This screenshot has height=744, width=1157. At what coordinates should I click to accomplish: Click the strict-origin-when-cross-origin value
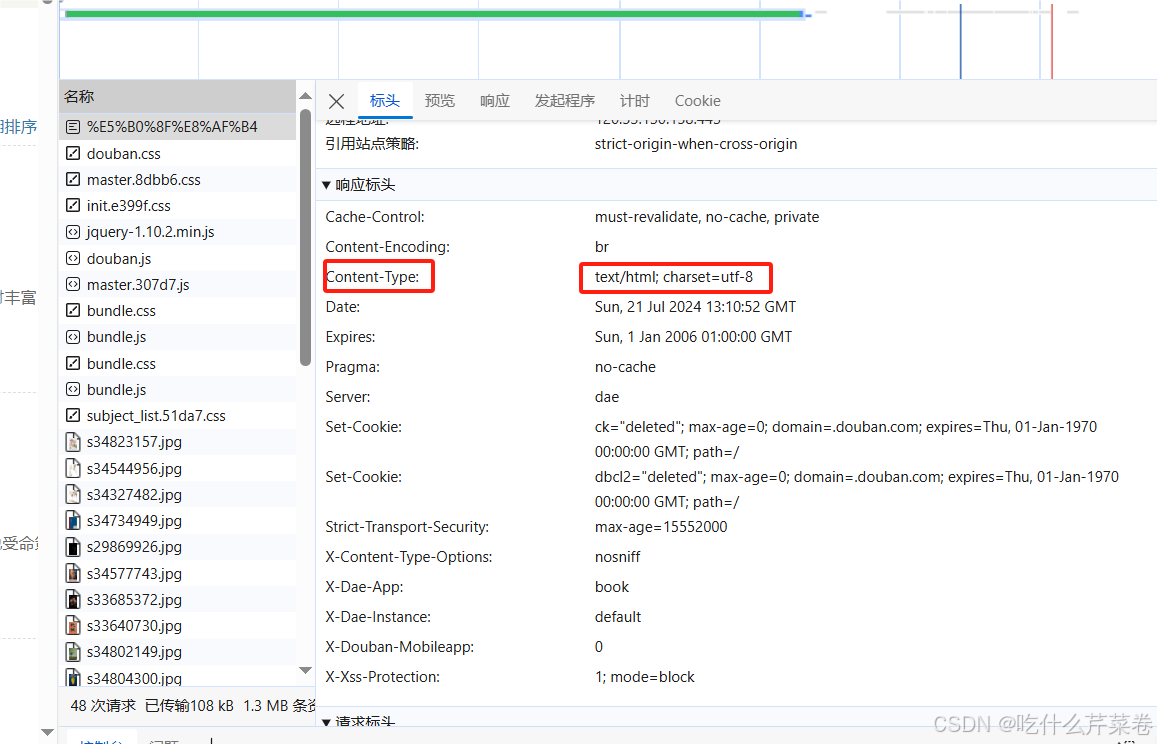tap(696, 144)
